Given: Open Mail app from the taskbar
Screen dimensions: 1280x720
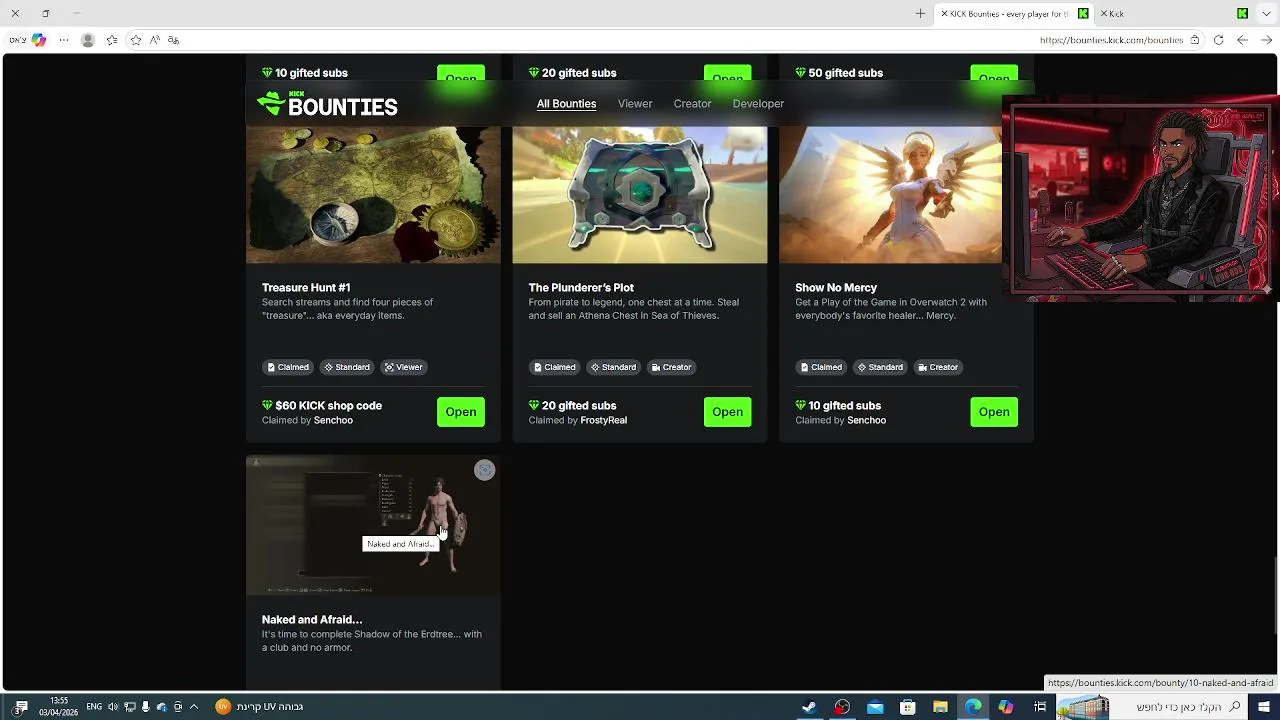Looking at the screenshot, I should [x=875, y=707].
